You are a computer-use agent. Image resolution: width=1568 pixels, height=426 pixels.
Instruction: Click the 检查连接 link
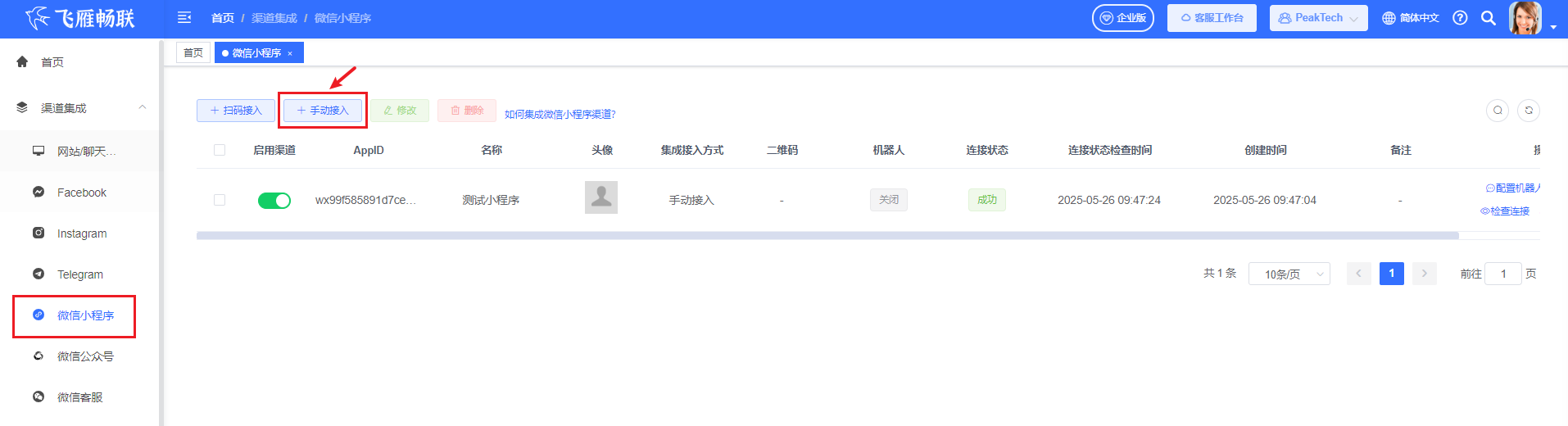point(1505,211)
